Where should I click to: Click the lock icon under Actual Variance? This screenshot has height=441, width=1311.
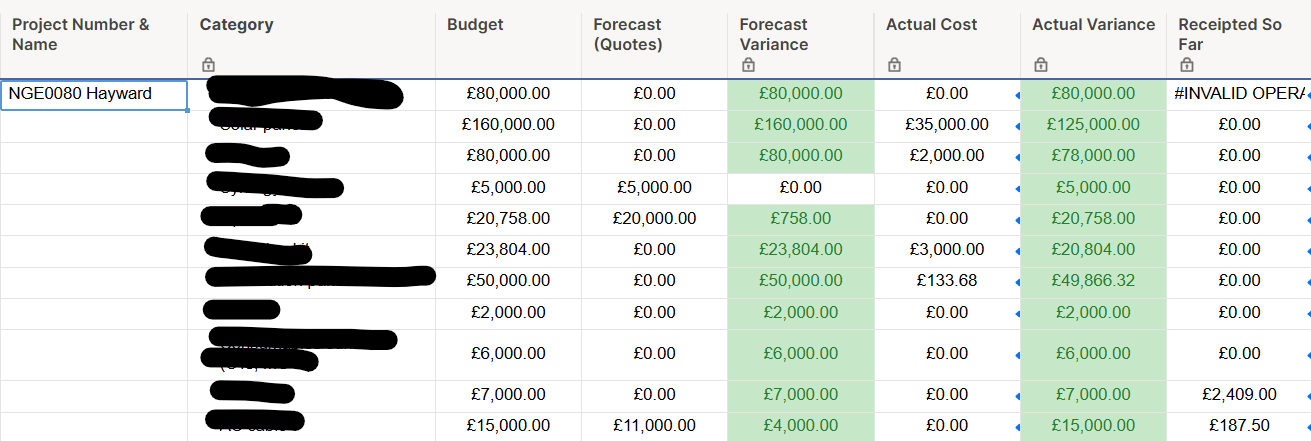pyautogui.click(x=1040, y=65)
